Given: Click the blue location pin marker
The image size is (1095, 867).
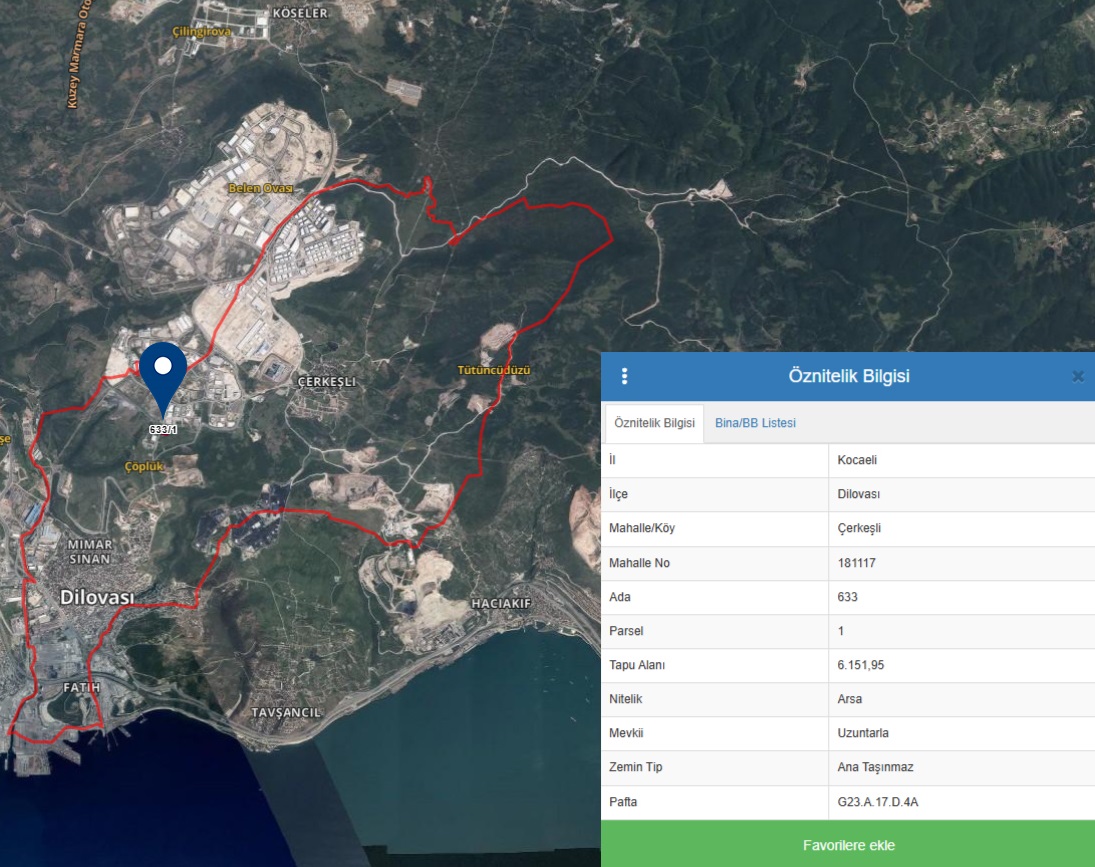Looking at the screenshot, I should pos(163,373).
